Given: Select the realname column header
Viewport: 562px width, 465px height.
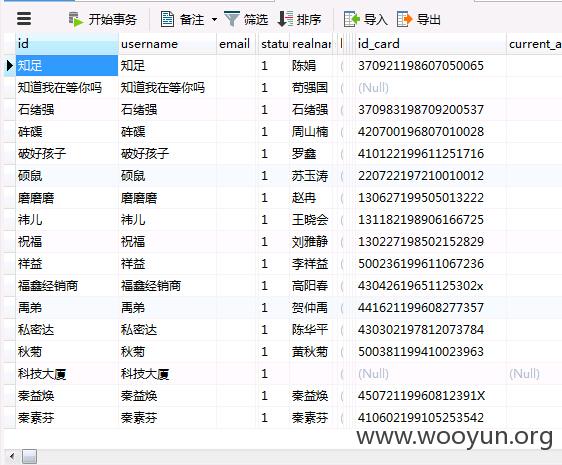Looking at the screenshot, I should (x=311, y=44).
